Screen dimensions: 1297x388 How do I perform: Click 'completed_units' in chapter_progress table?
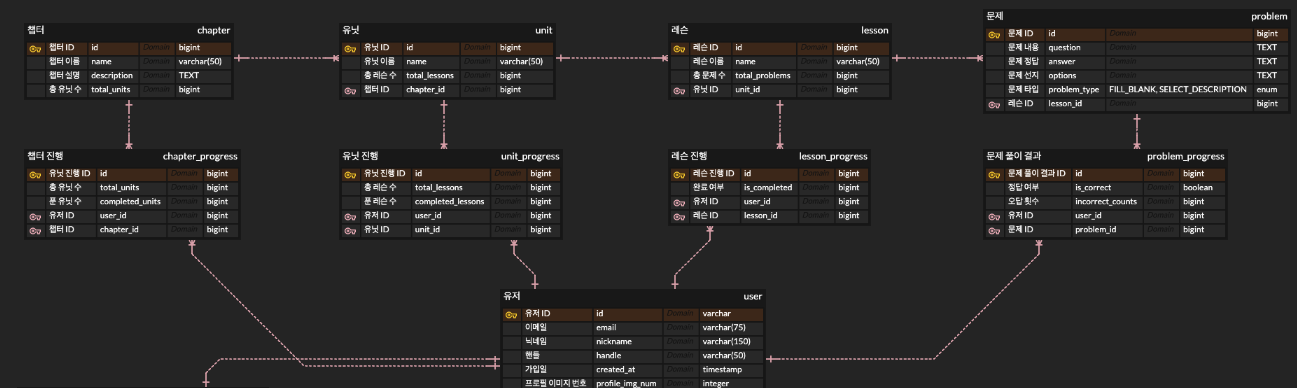(x=130, y=202)
